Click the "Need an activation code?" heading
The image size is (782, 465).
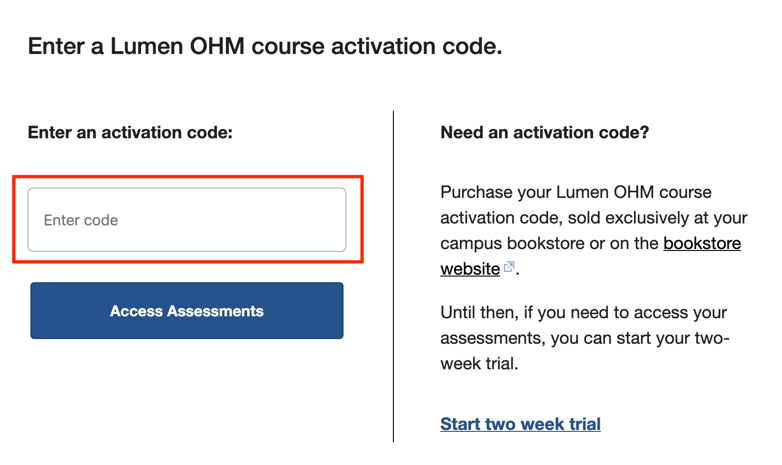[x=544, y=132]
